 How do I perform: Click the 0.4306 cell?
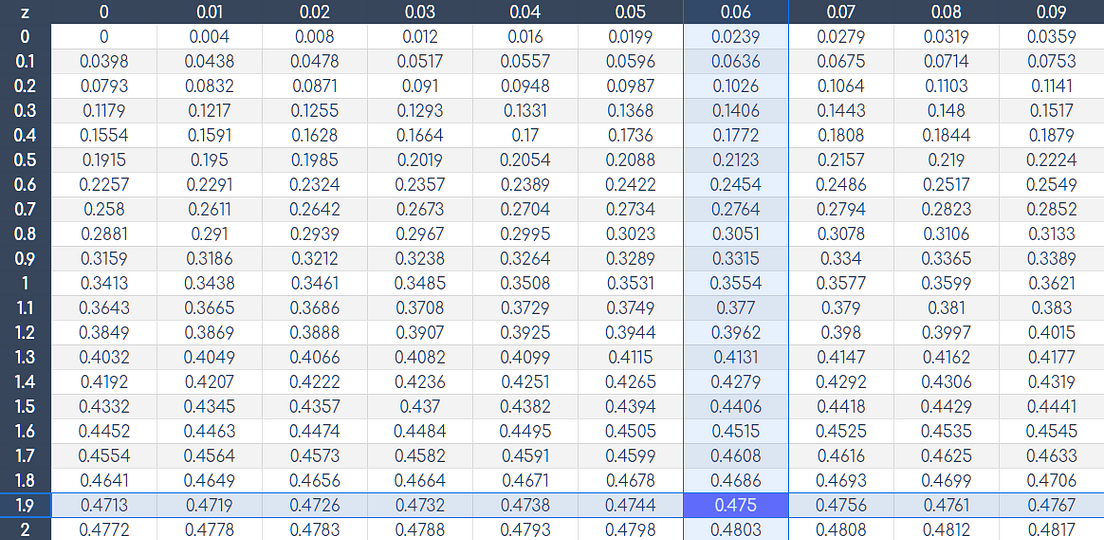point(946,382)
